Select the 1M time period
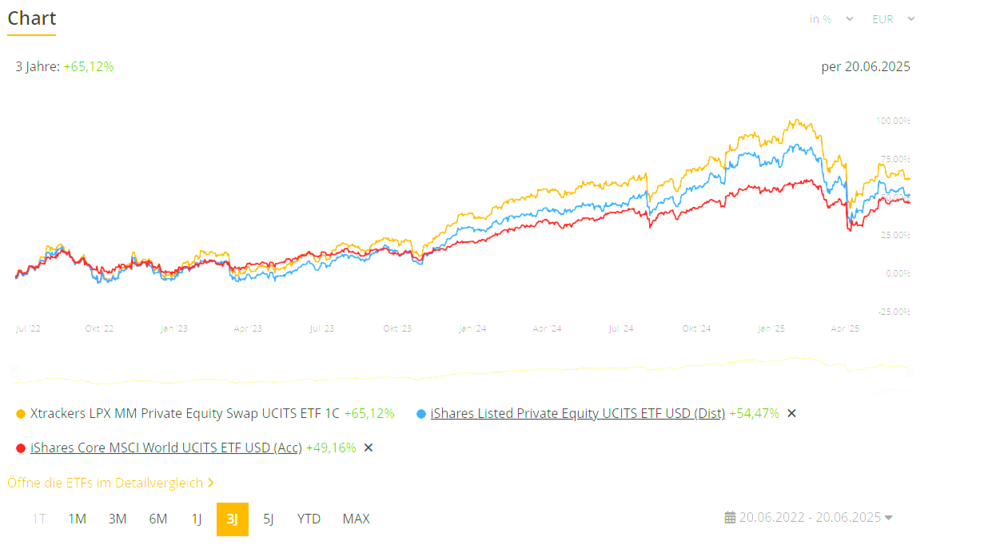The height and width of the screenshot is (549, 1000). pyautogui.click(x=77, y=519)
